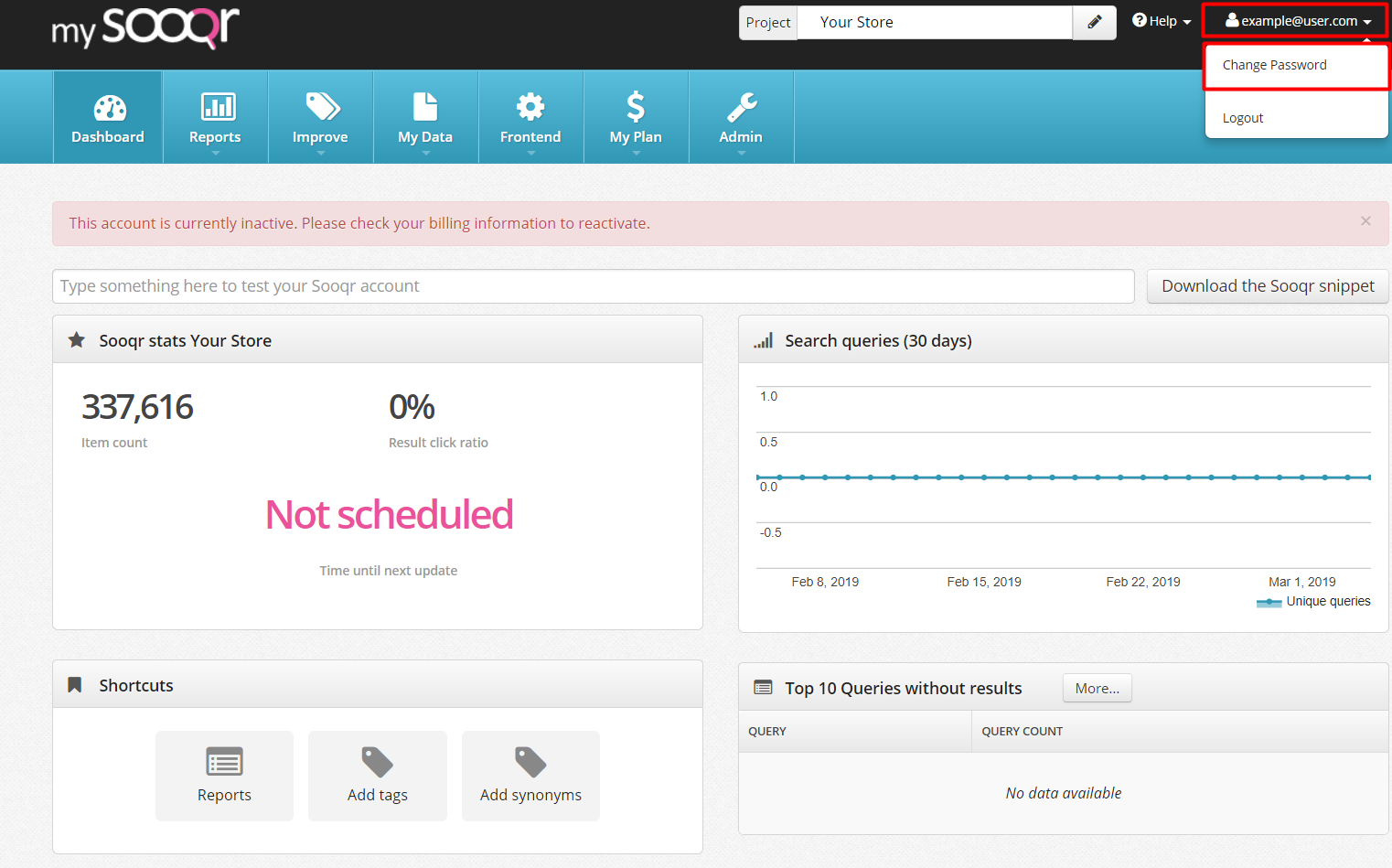
Task: Click the Time until next update label
Action: (x=389, y=571)
